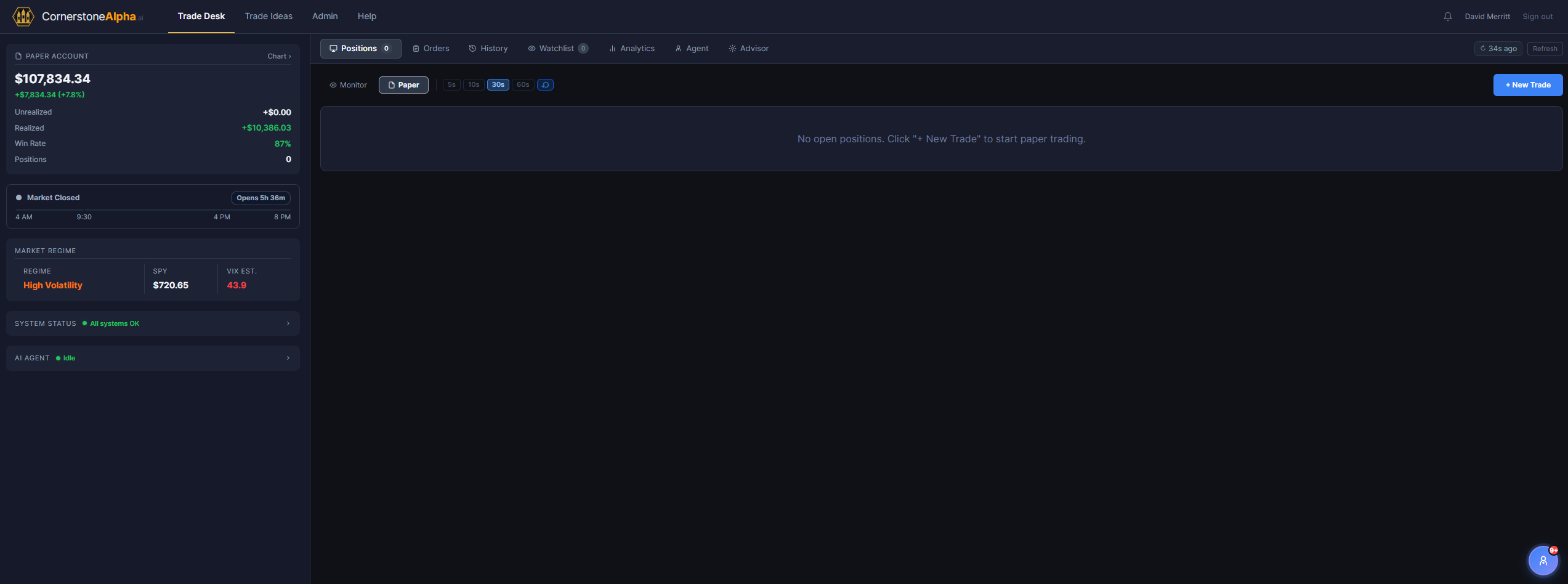1568x584 pixels.
Task: Set refresh interval to 5s
Action: (x=451, y=85)
